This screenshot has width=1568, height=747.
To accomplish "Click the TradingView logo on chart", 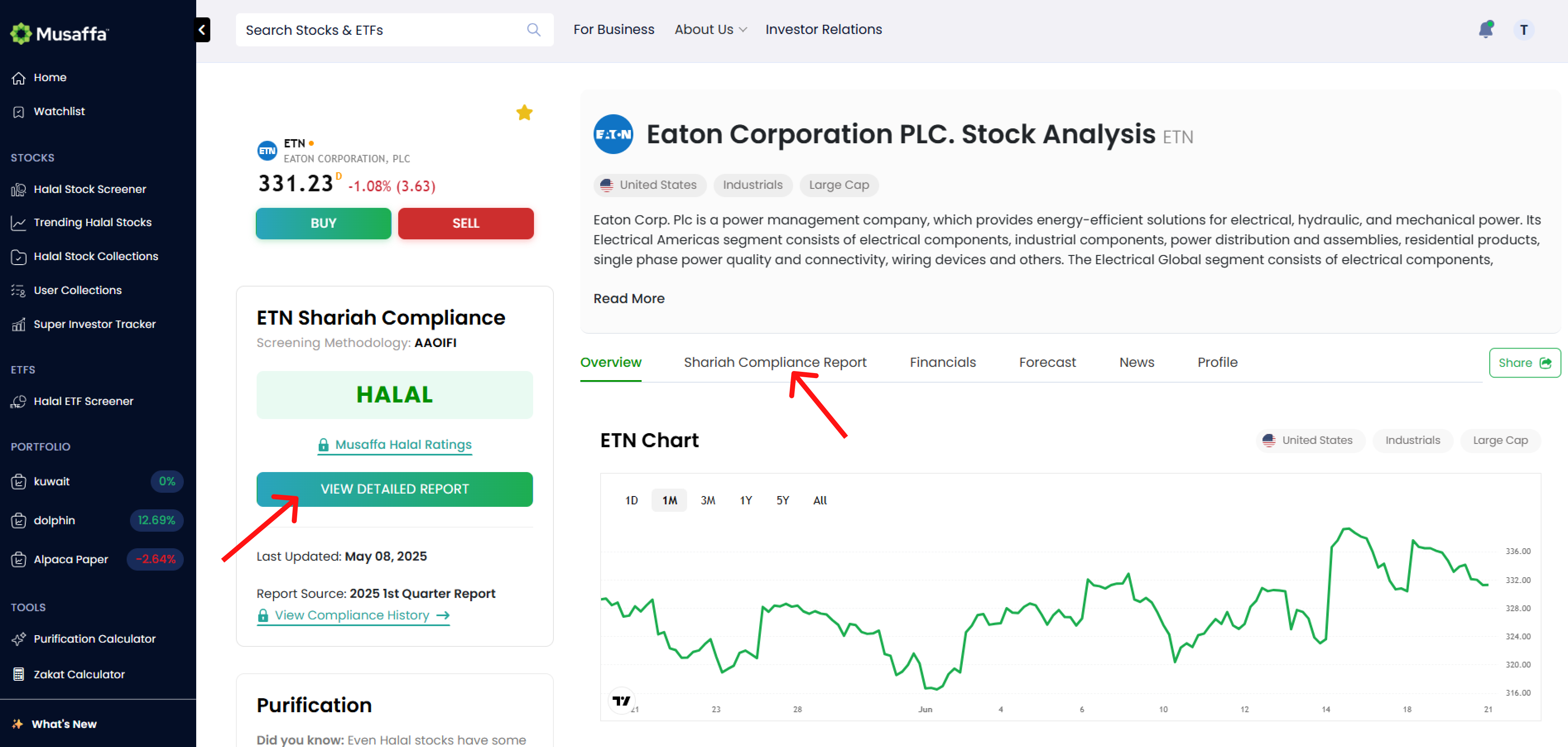I will 621,701.
